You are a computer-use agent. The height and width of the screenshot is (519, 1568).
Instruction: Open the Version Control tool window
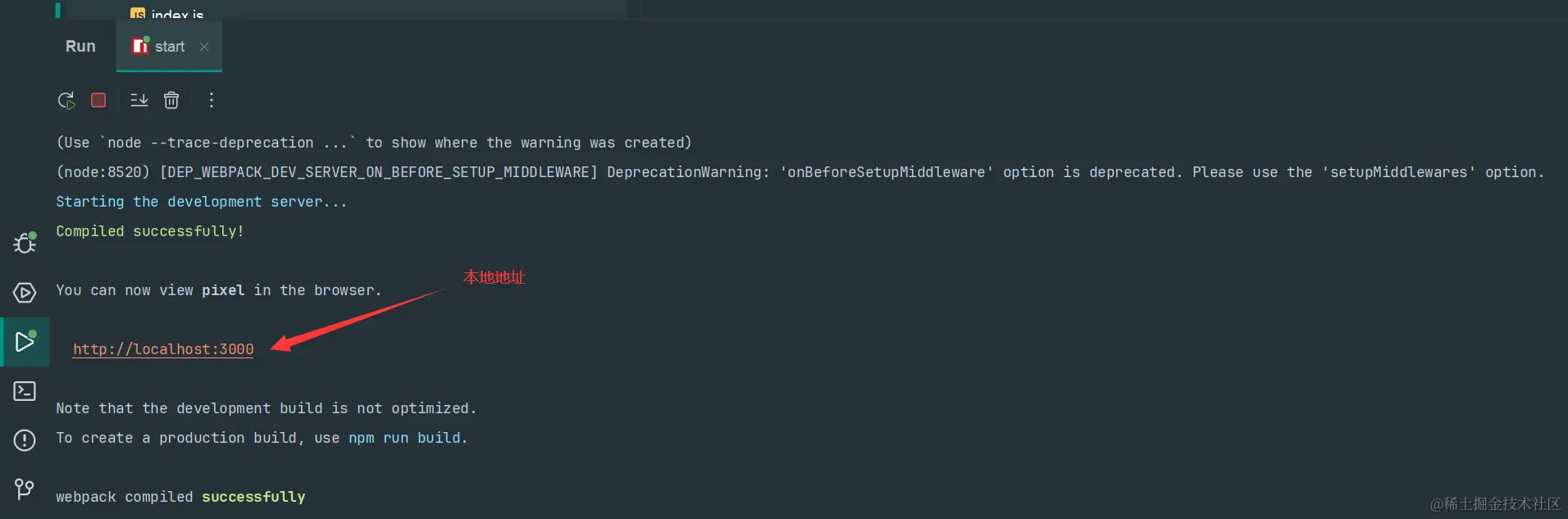coord(25,489)
